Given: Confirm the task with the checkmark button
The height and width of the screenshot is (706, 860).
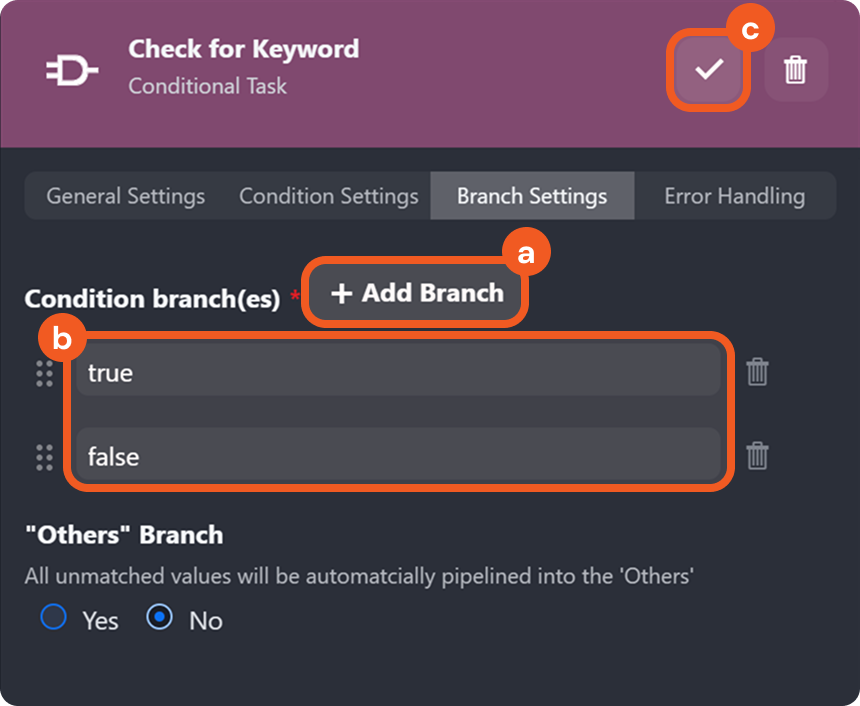Looking at the screenshot, I should point(709,70).
